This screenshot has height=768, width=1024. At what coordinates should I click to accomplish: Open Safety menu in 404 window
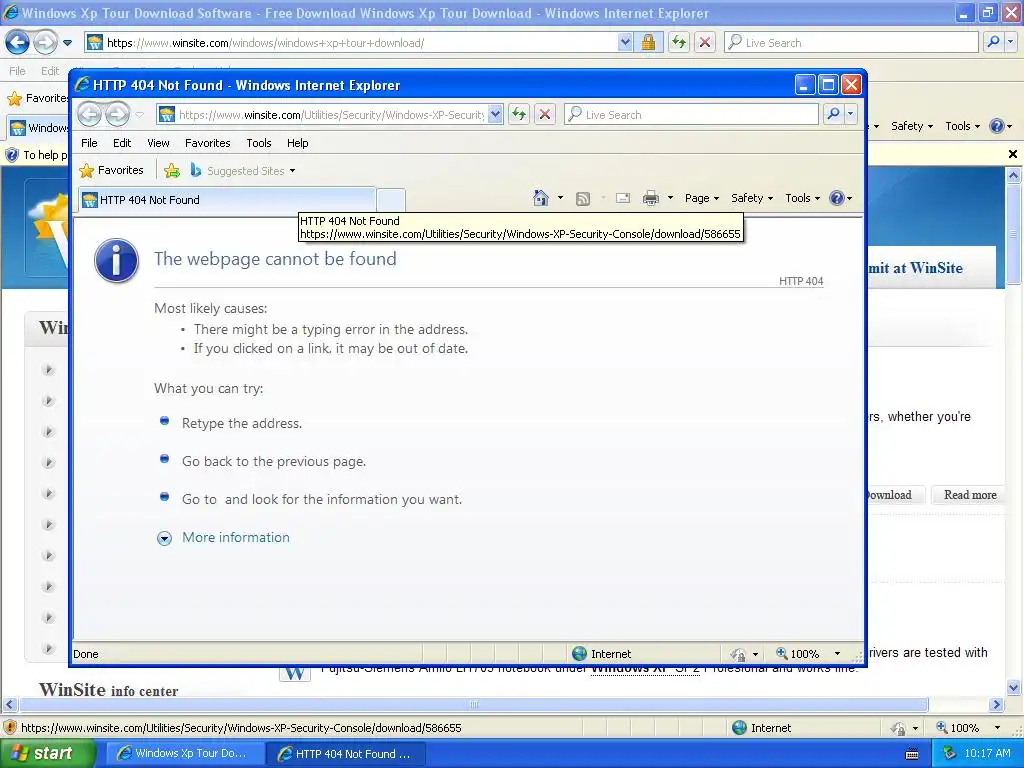point(752,198)
